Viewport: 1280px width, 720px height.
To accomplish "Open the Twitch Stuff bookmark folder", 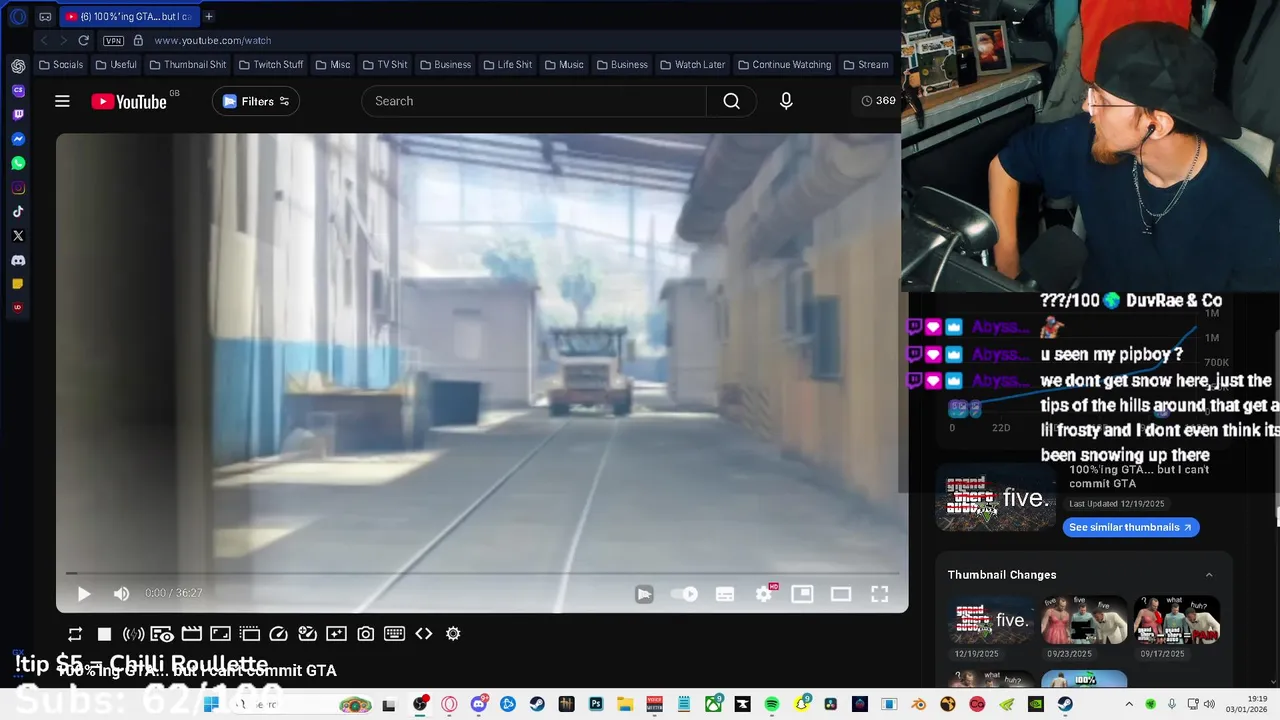I will tap(271, 65).
